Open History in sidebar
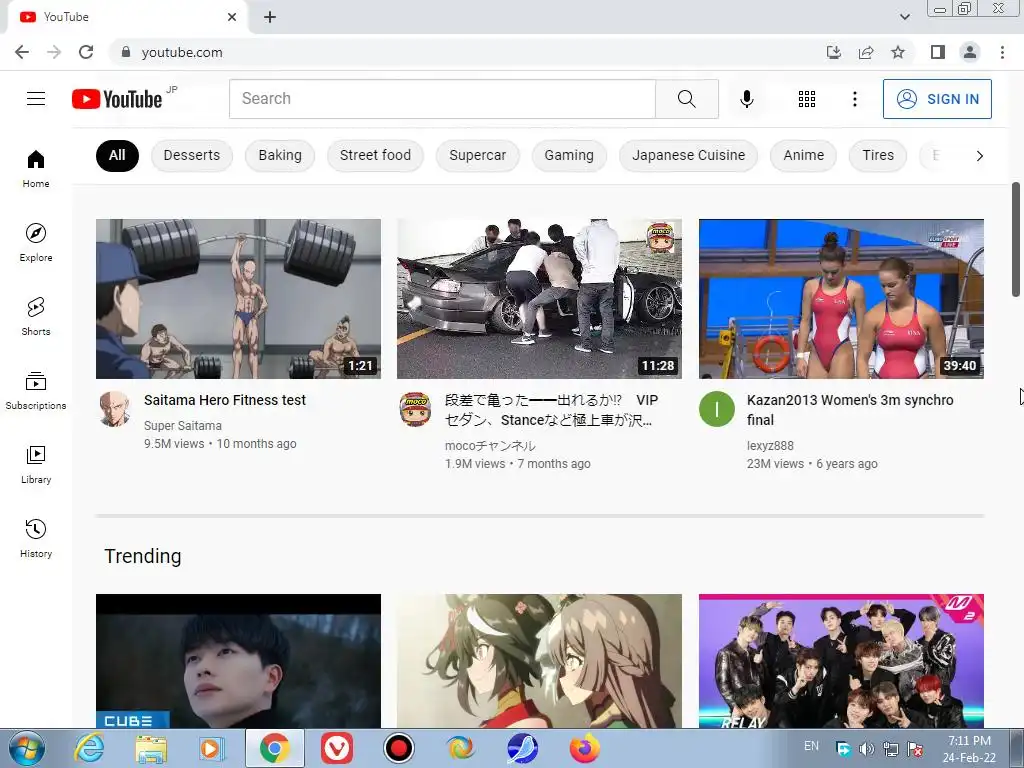 (36, 538)
